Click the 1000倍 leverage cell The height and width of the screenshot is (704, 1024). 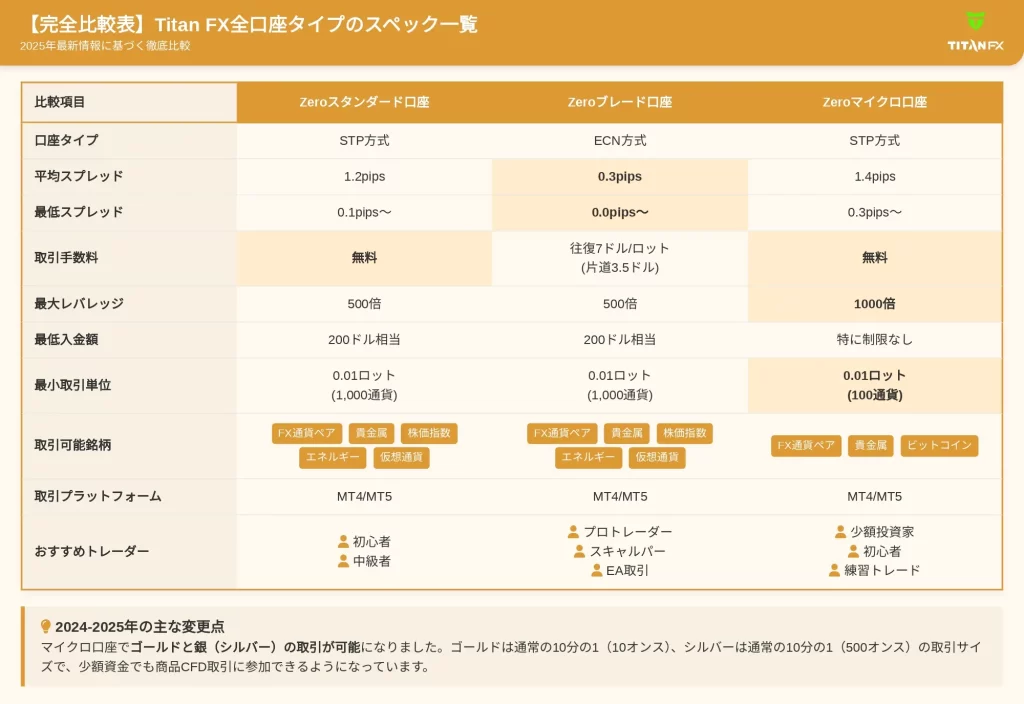click(x=874, y=304)
